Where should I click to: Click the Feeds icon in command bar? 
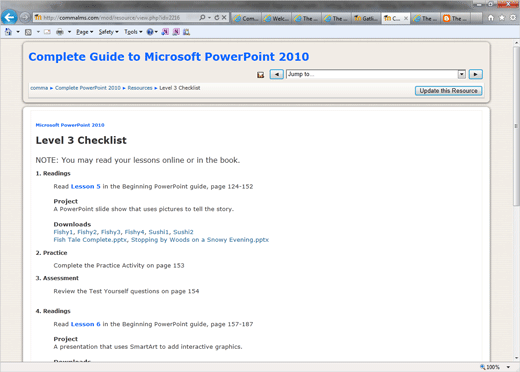(x=29, y=32)
